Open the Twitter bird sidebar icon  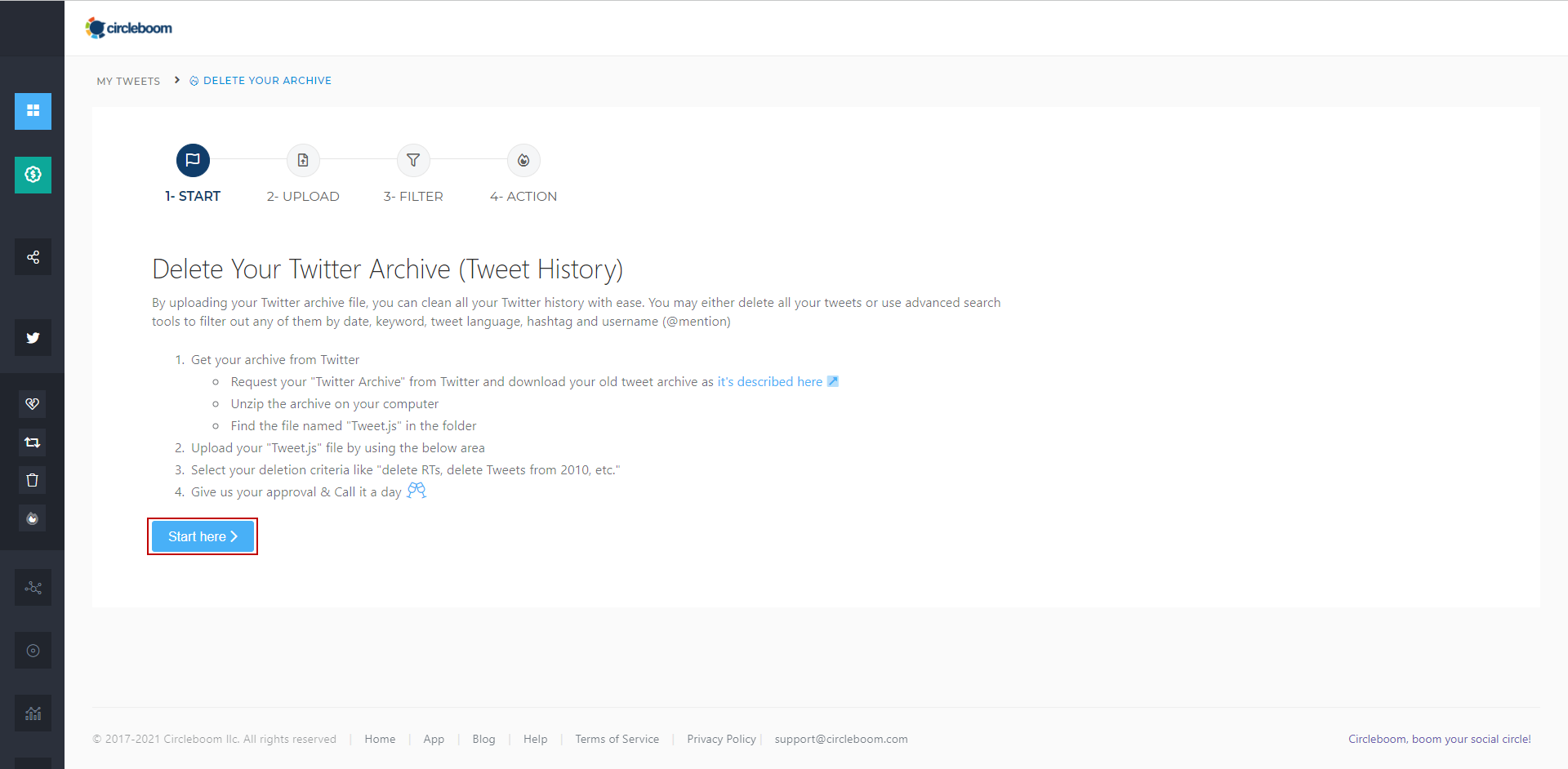click(x=33, y=337)
